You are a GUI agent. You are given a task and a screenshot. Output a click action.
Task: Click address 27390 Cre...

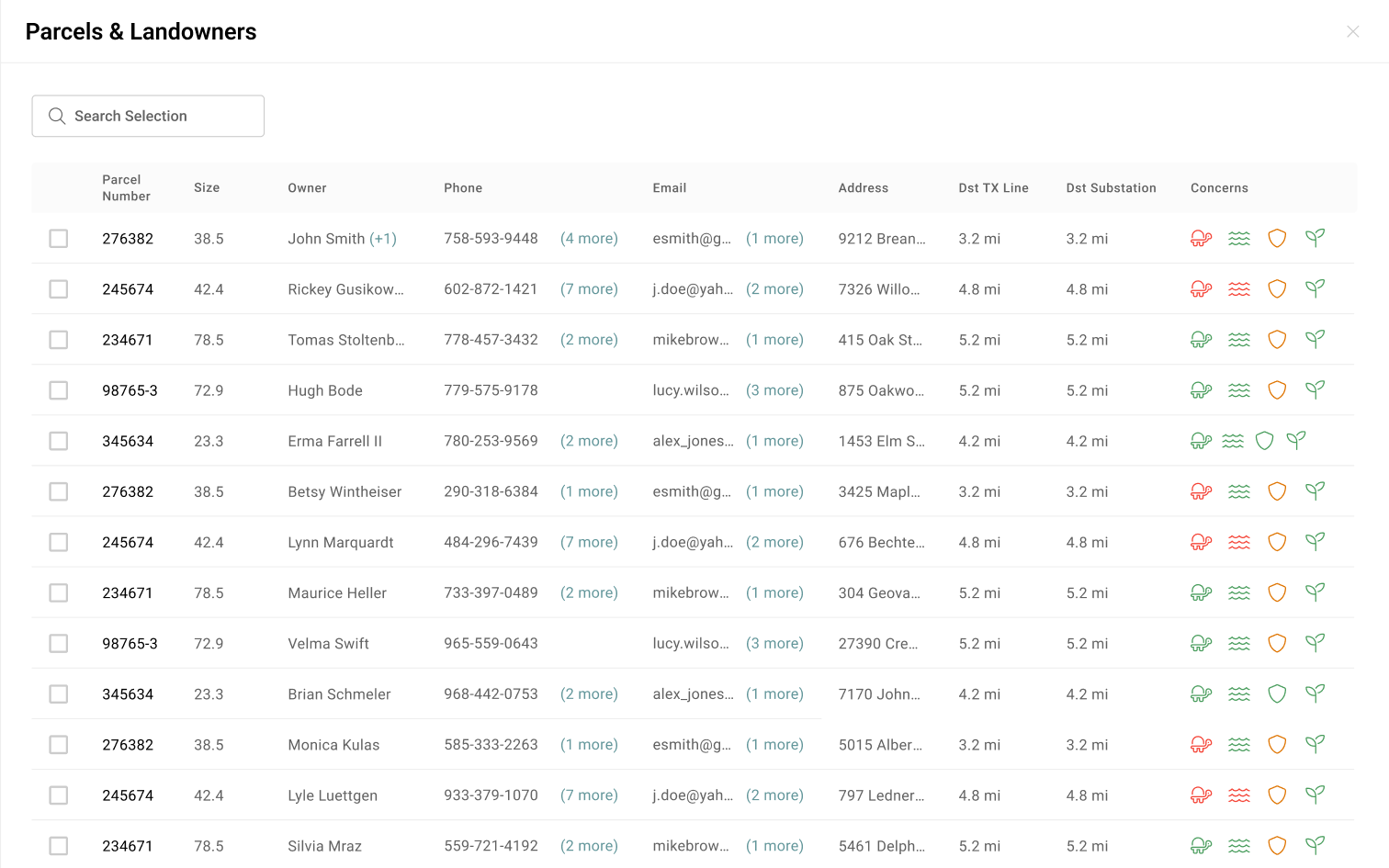[877, 643]
